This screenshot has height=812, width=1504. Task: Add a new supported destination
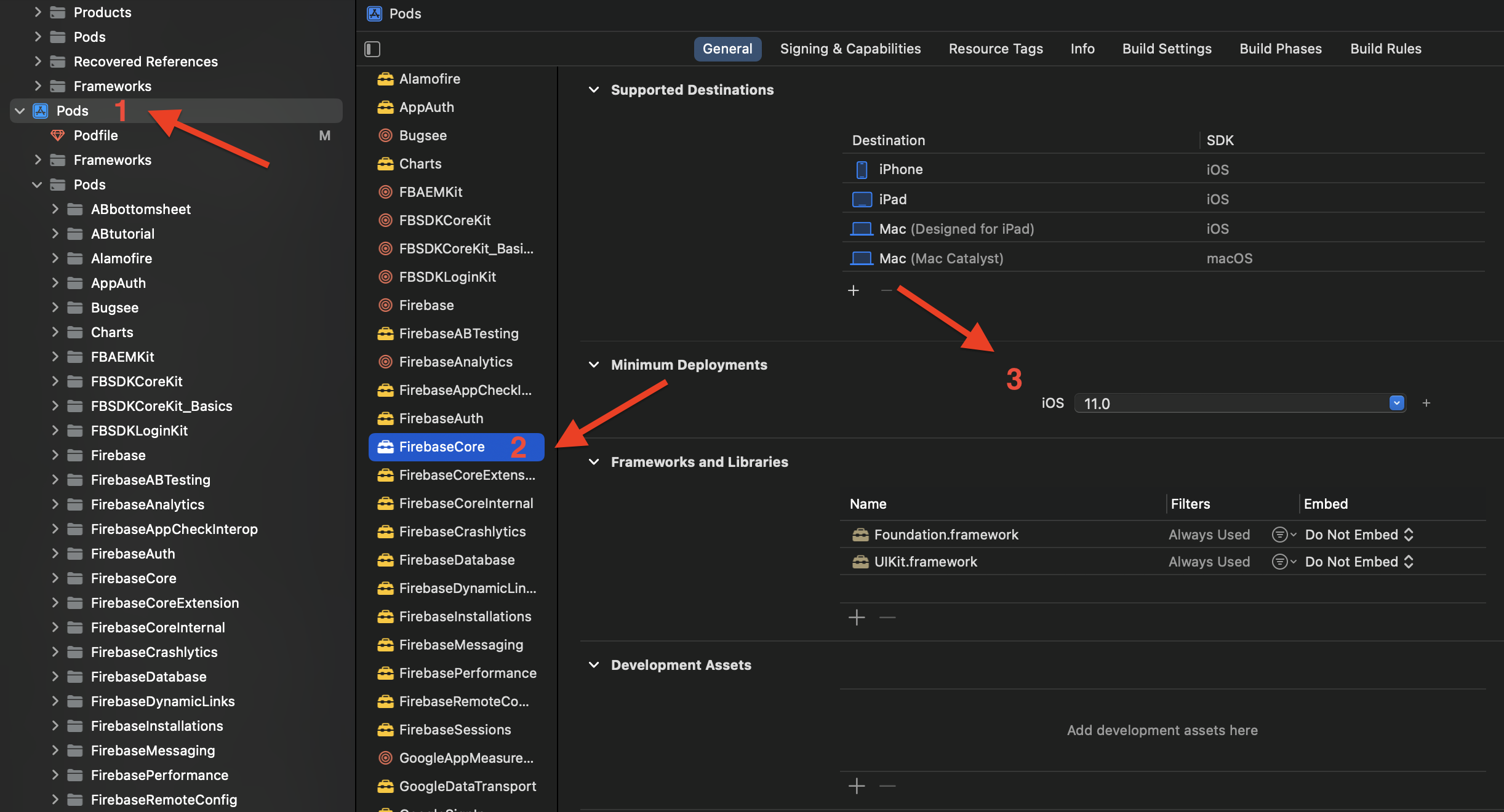[854, 290]
